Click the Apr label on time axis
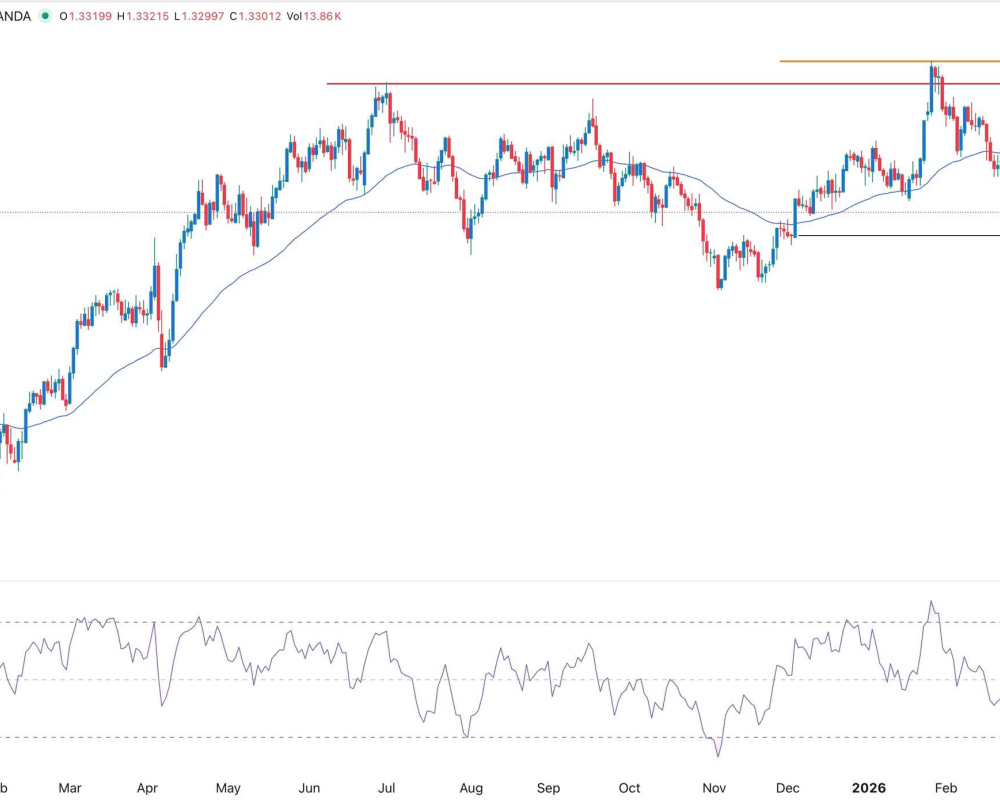 [149, 788]
